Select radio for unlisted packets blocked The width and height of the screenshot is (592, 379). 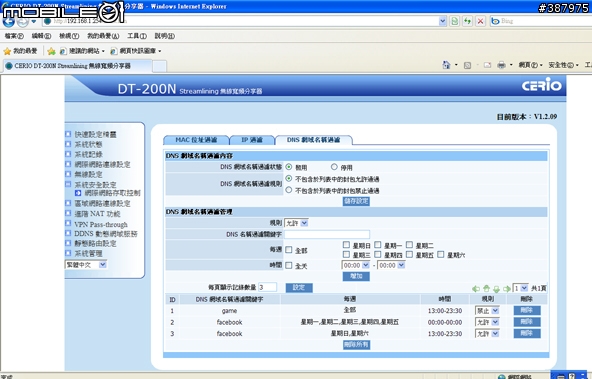coord(289,190)
